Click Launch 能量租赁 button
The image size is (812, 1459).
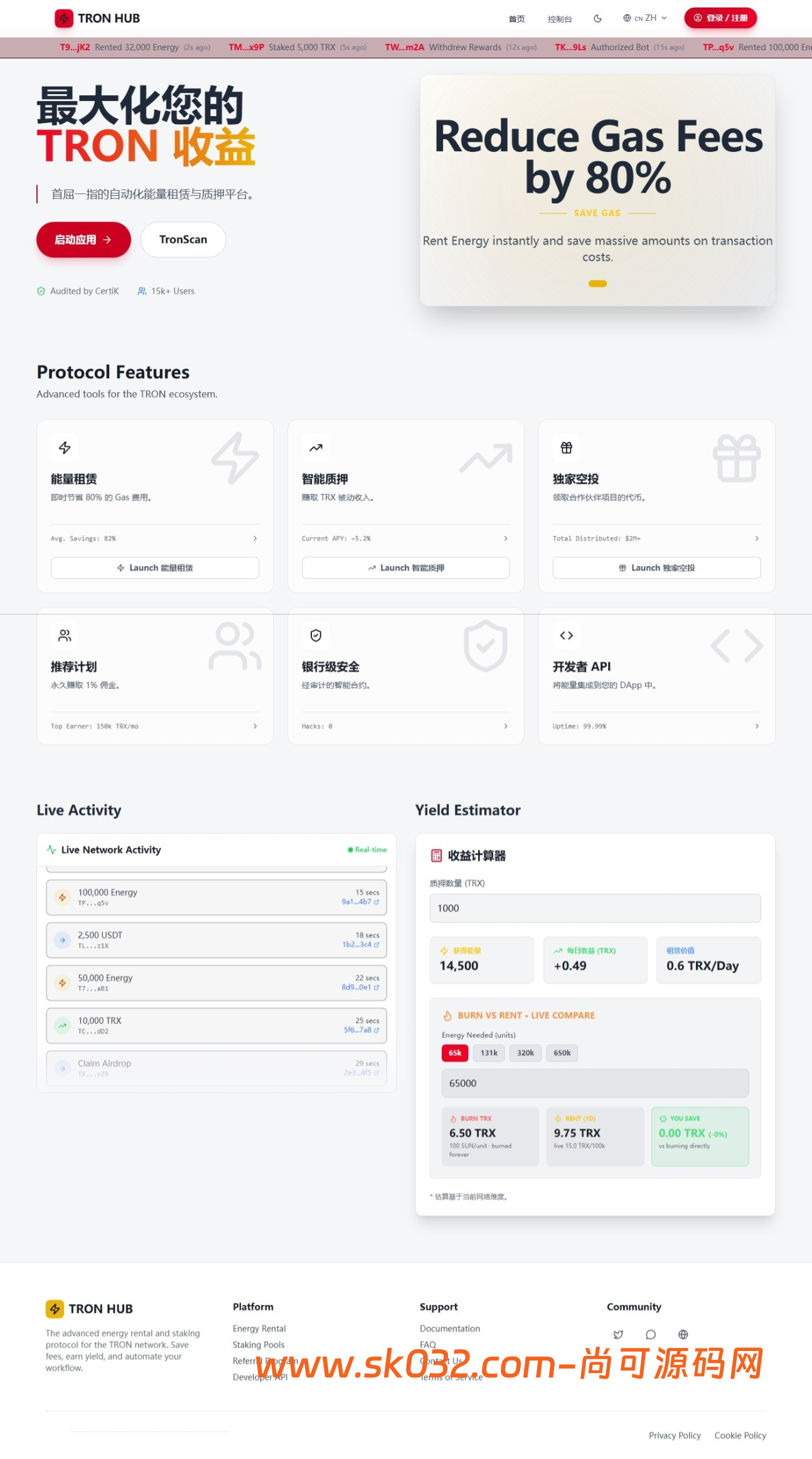tap(155, 568)
